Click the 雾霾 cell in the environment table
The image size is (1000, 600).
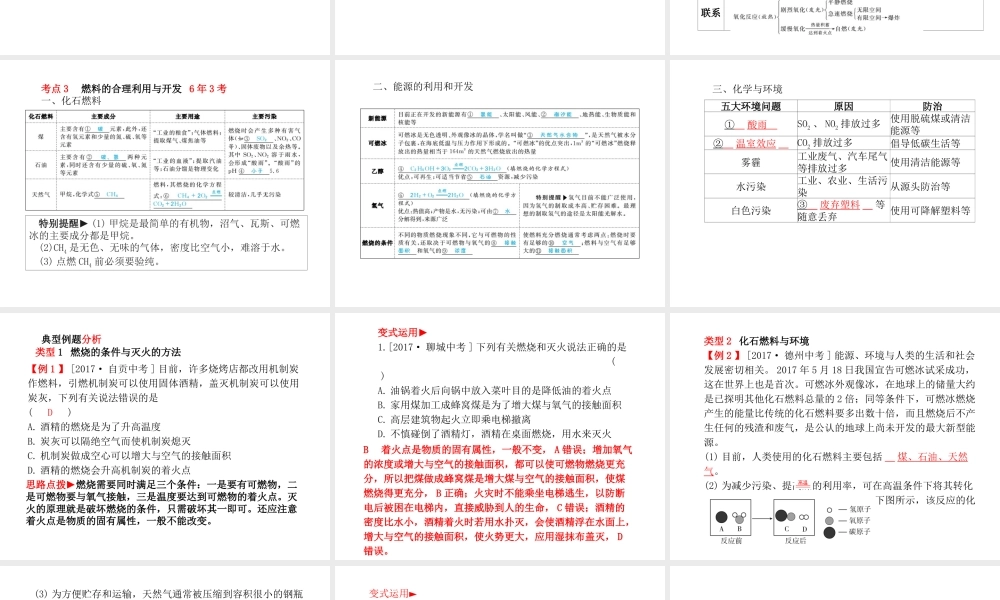[x=751, y=163]
